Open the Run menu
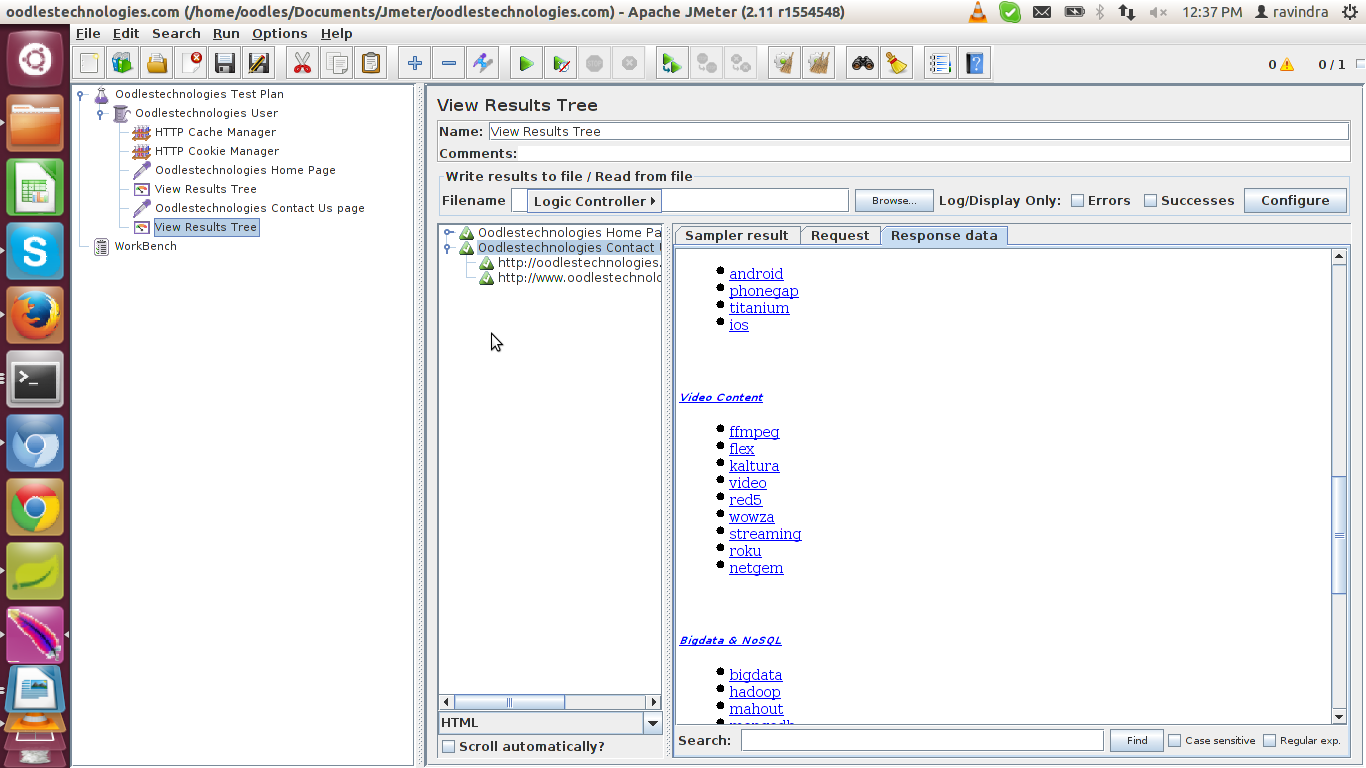This screenshot has height=768, width=1366. pos(226,33)
